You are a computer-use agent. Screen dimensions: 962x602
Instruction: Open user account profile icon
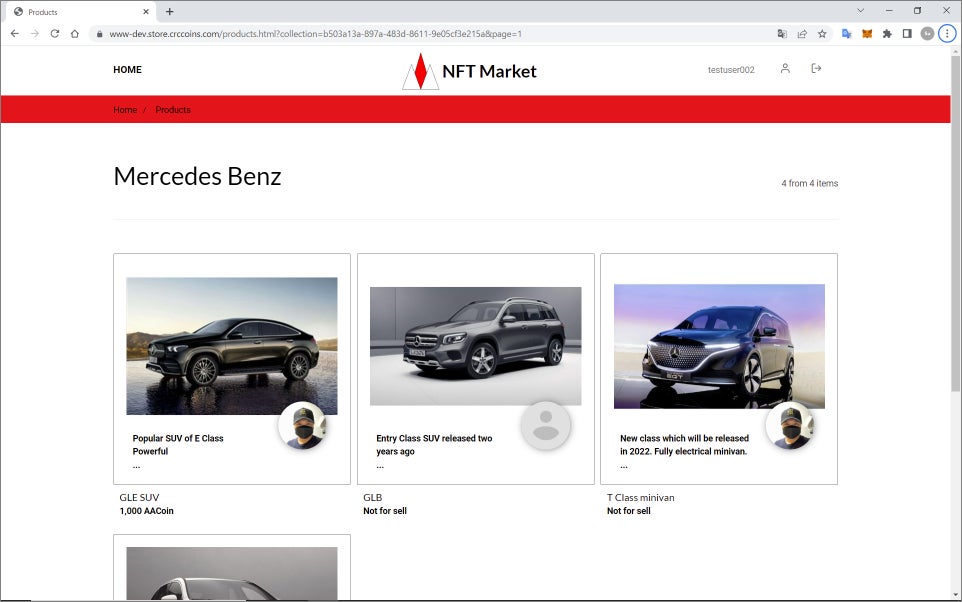785,69
